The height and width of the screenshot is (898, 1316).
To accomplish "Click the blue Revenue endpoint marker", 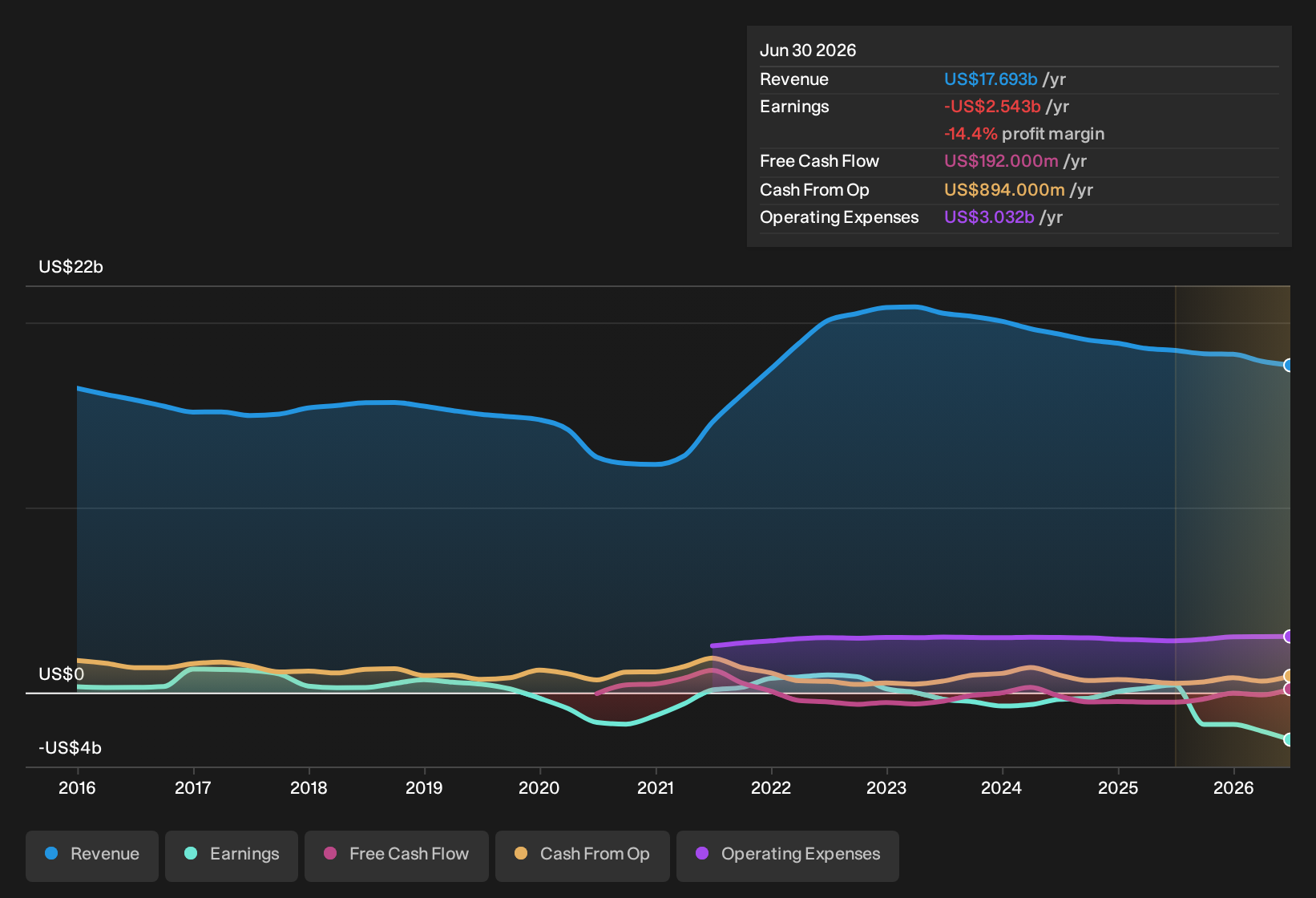I will 1288,365.
